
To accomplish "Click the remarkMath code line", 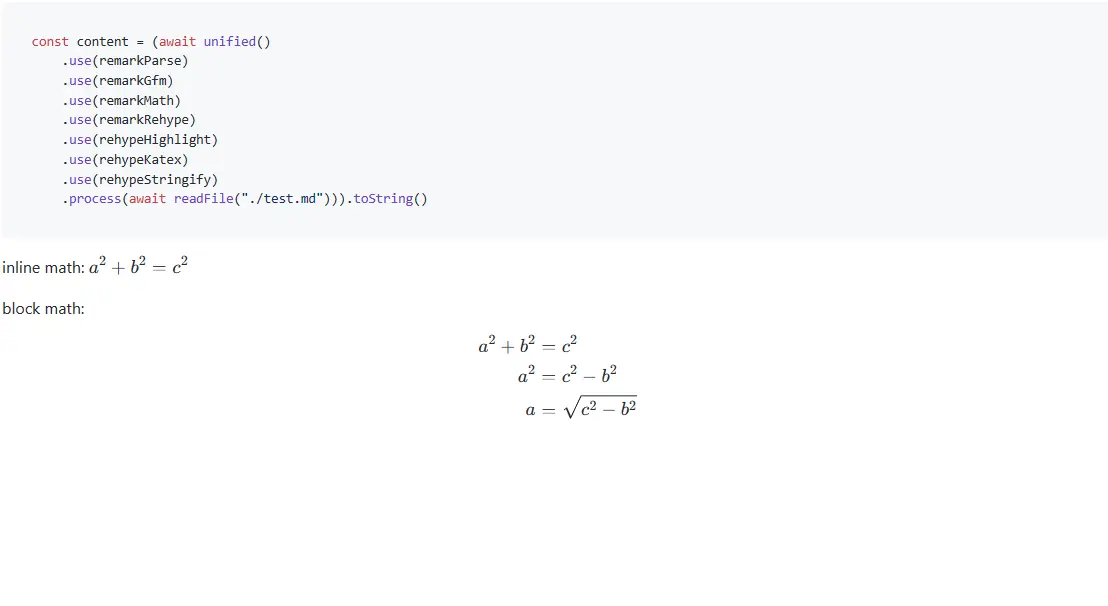I will coord(121,100).
